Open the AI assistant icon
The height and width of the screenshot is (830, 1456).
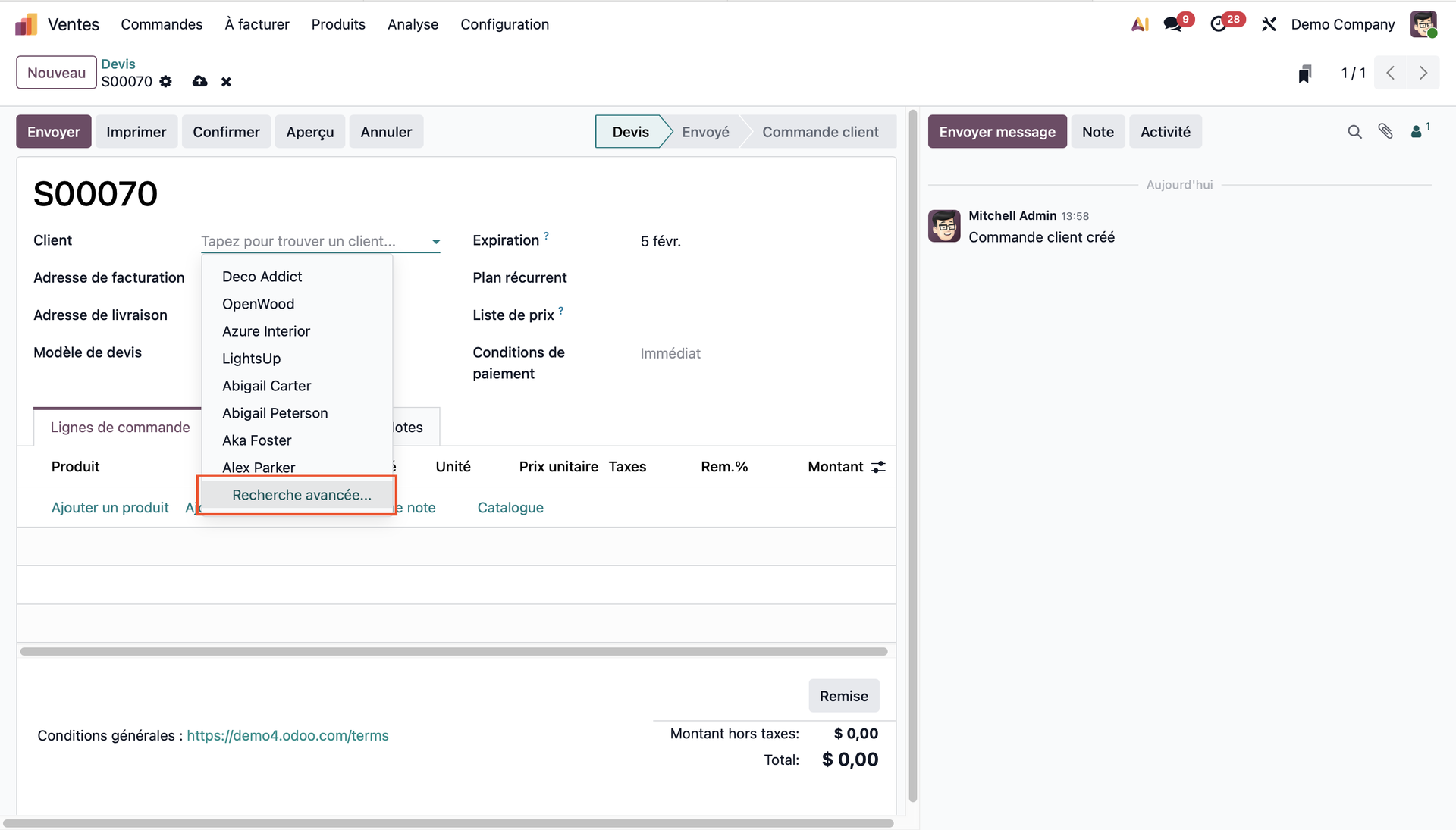coord(1139,24)
